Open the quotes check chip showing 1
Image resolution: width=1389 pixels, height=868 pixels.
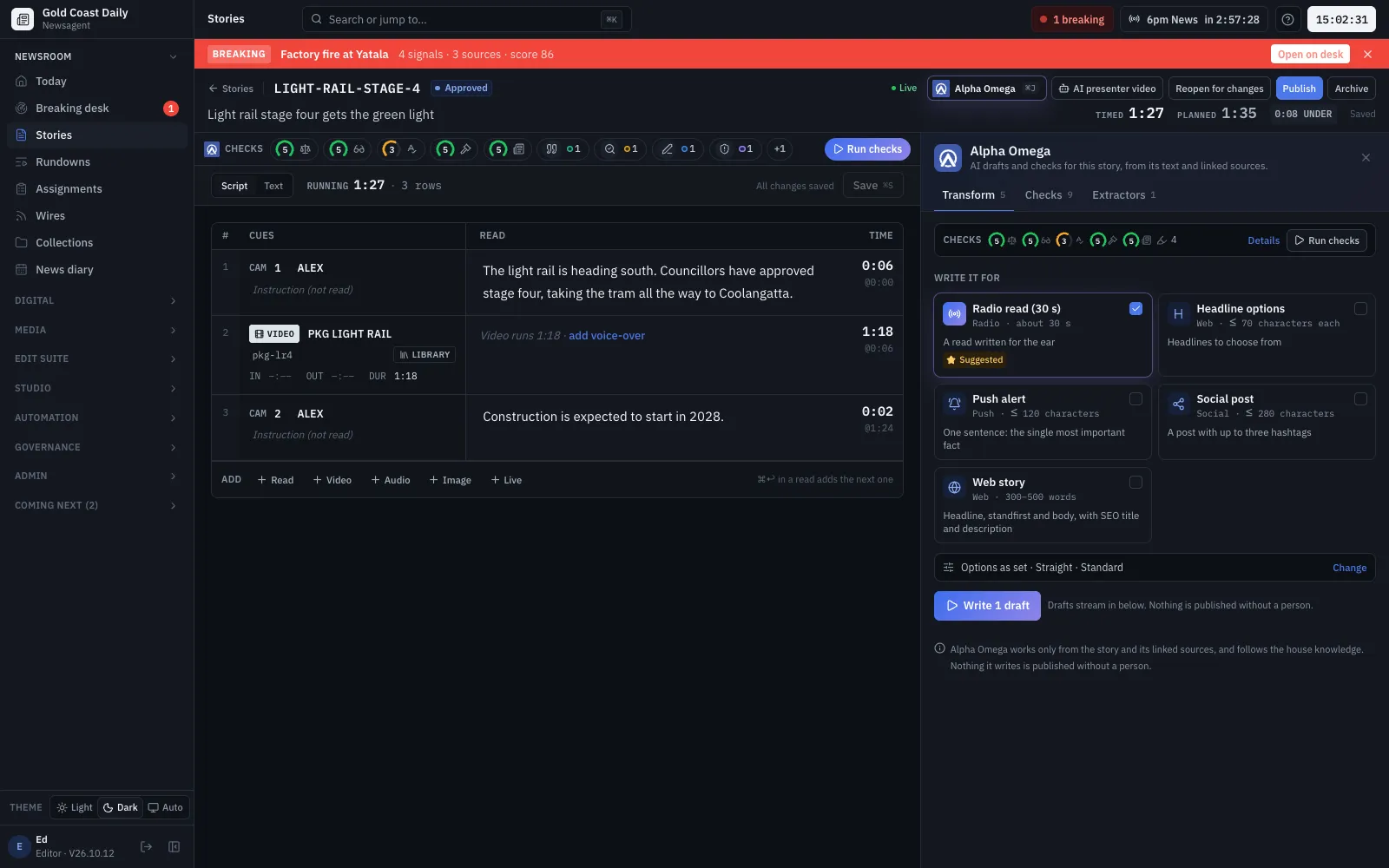coord(563,149)
